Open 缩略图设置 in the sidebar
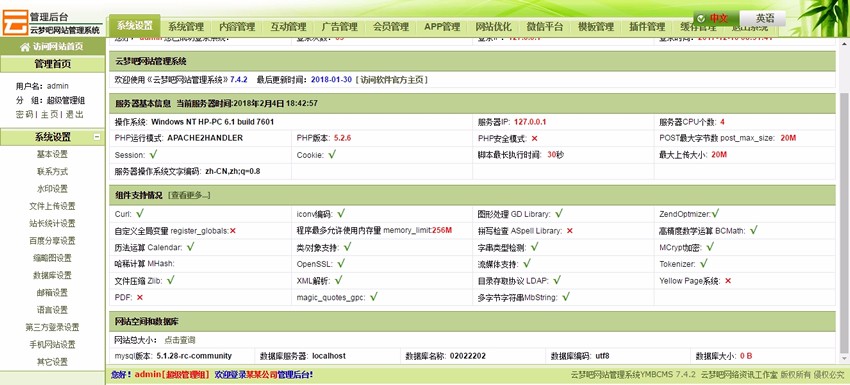The image size is (850, 385). pos(52,258)
